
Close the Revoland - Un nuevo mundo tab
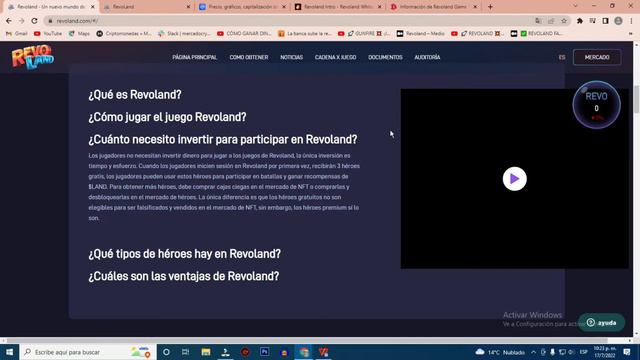coord(93,7)
